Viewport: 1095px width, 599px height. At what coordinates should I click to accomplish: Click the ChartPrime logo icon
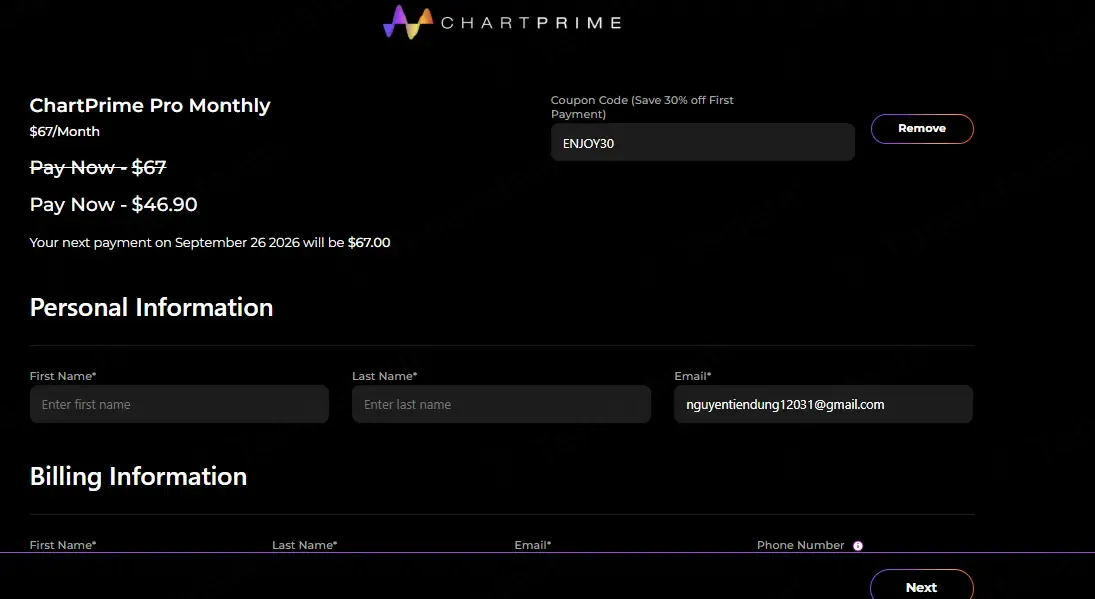(x=408, y=22)
